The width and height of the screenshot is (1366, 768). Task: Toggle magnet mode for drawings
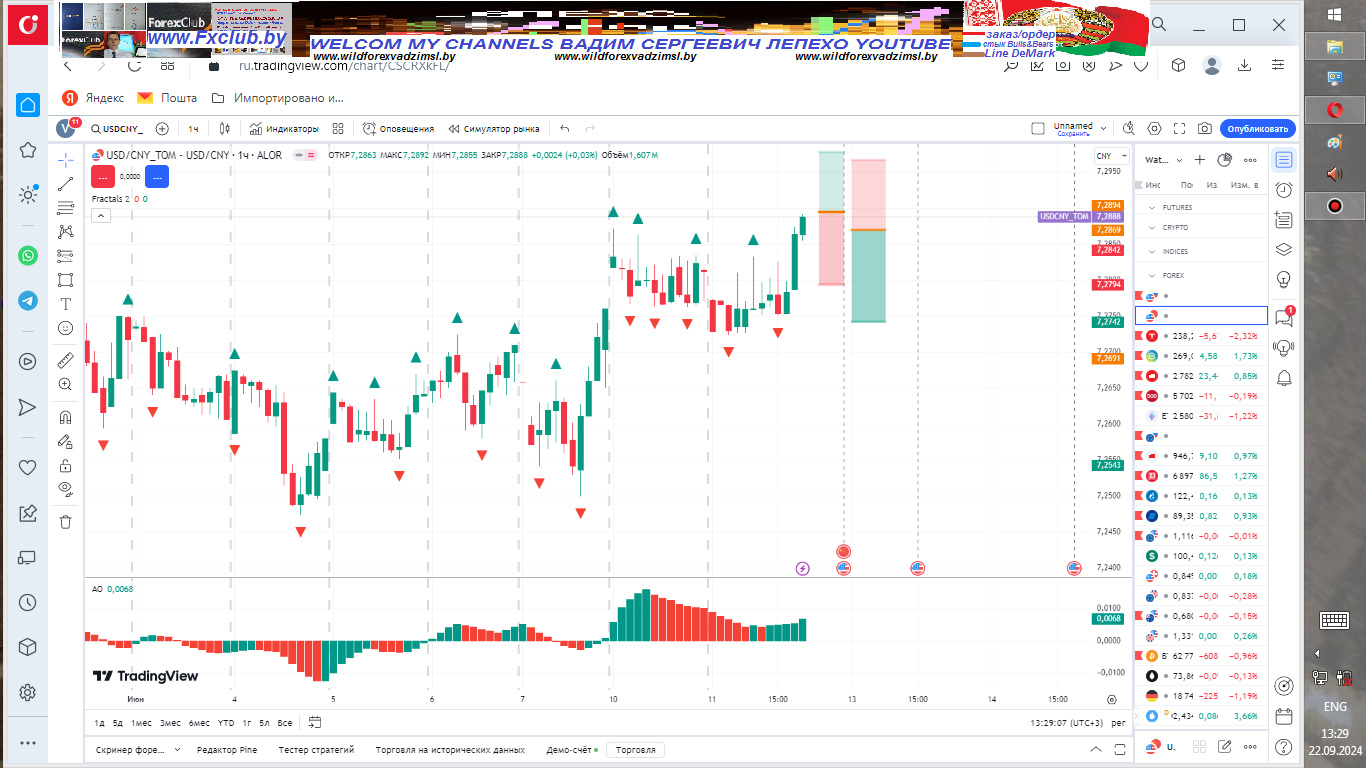[65, 417]
